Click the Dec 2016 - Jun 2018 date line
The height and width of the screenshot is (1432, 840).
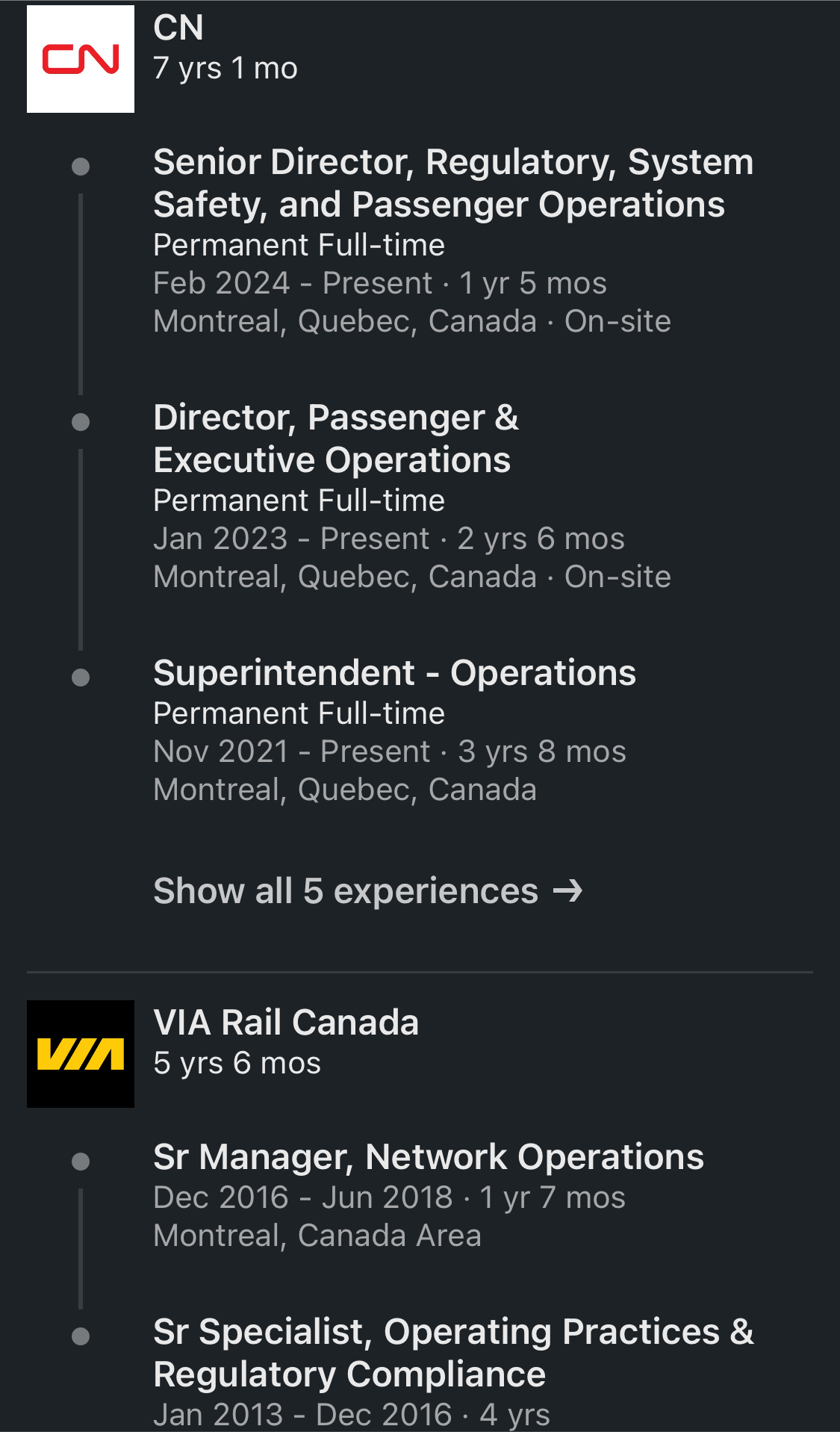(388, 1197)
